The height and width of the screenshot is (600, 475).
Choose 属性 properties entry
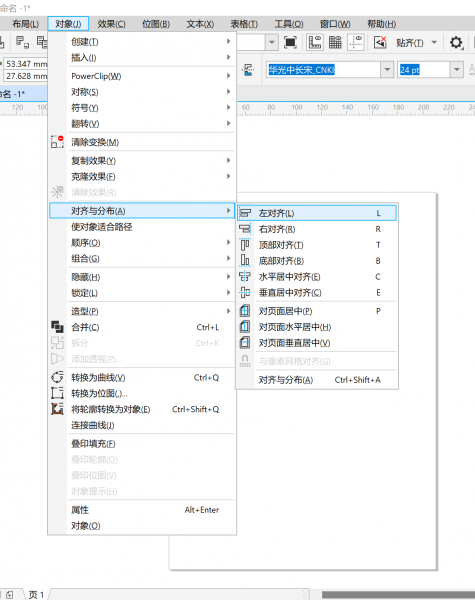click(x=142, y=510)
